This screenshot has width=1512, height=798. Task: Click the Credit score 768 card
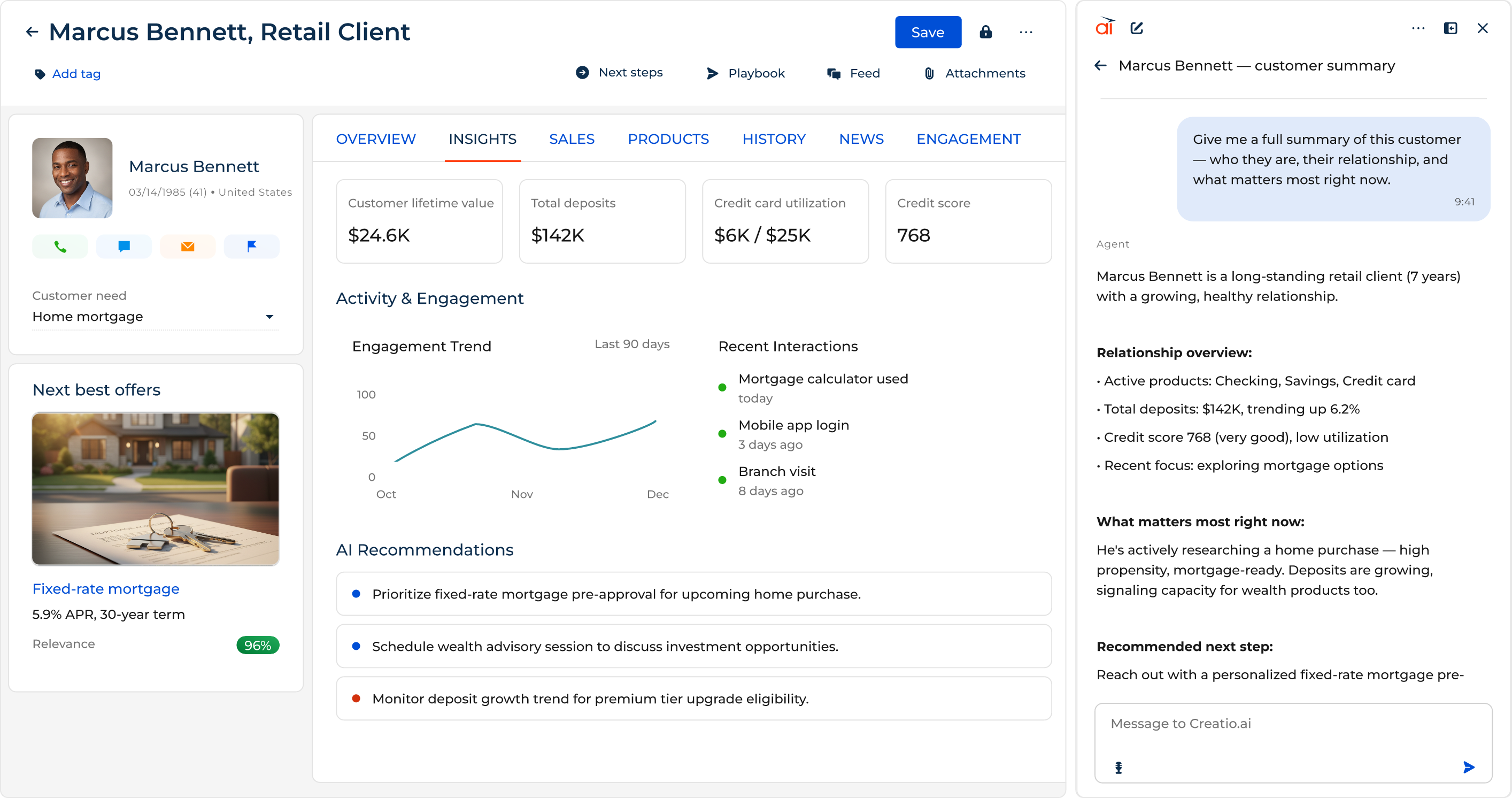(x=968, y=221)
